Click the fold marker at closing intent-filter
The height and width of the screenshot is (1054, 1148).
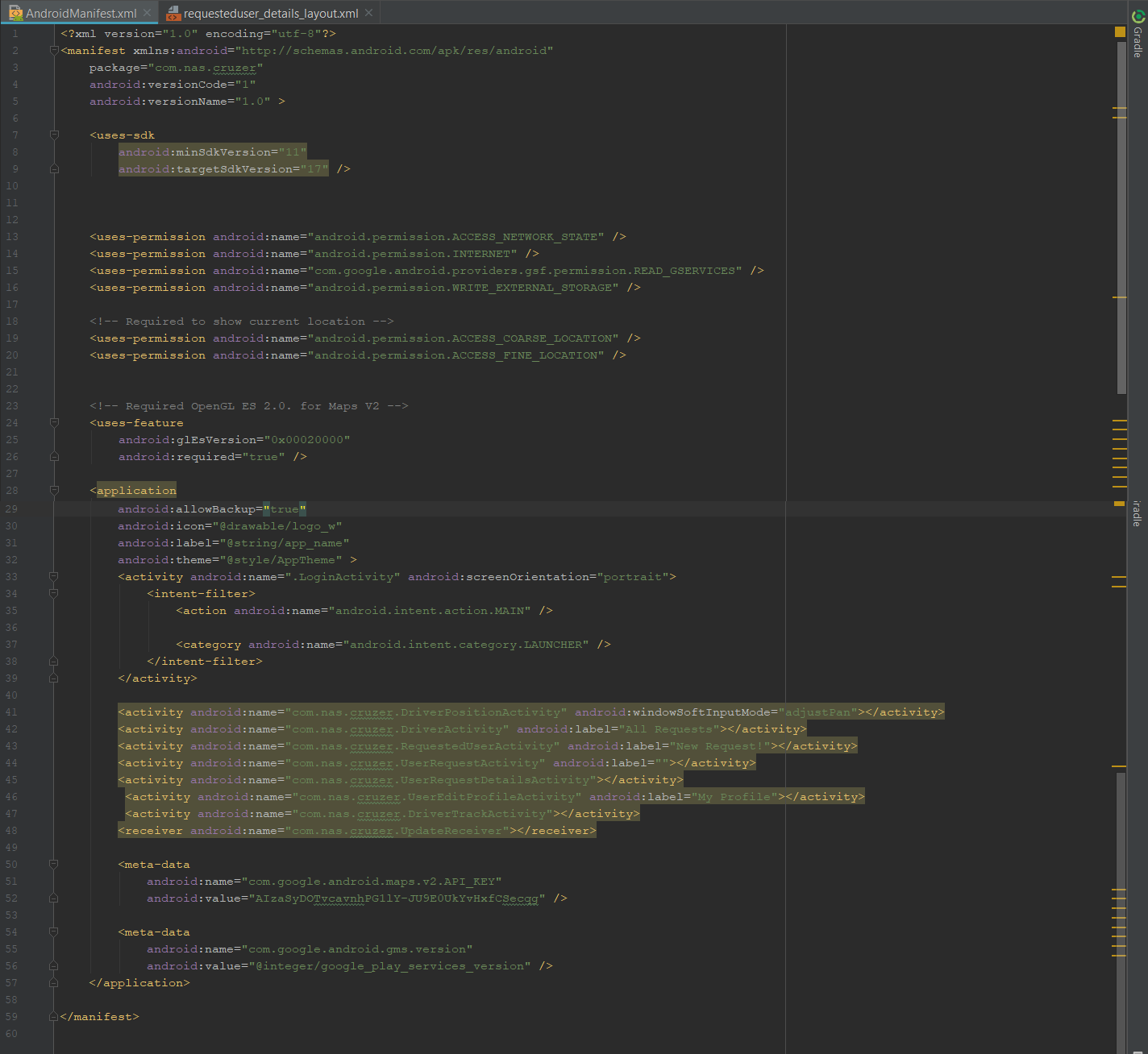(x=54, y=661)
